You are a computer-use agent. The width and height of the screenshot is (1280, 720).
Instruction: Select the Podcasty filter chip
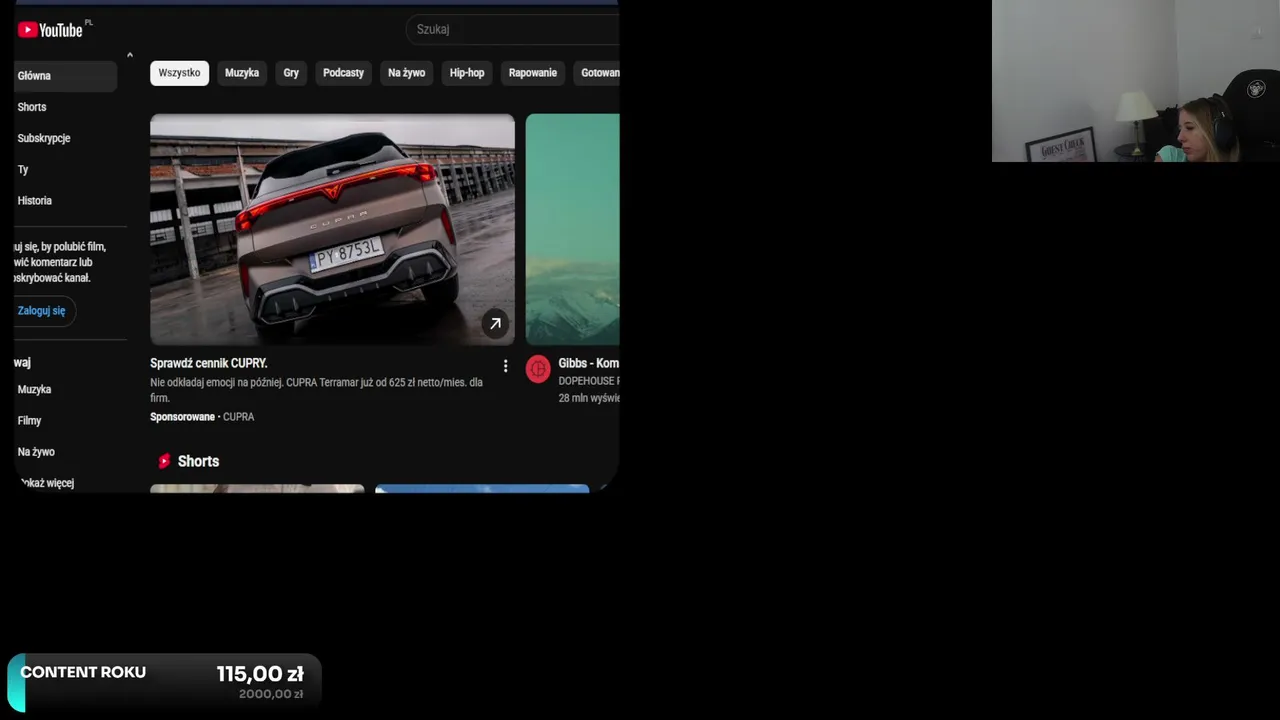click(x=343, y=73)
